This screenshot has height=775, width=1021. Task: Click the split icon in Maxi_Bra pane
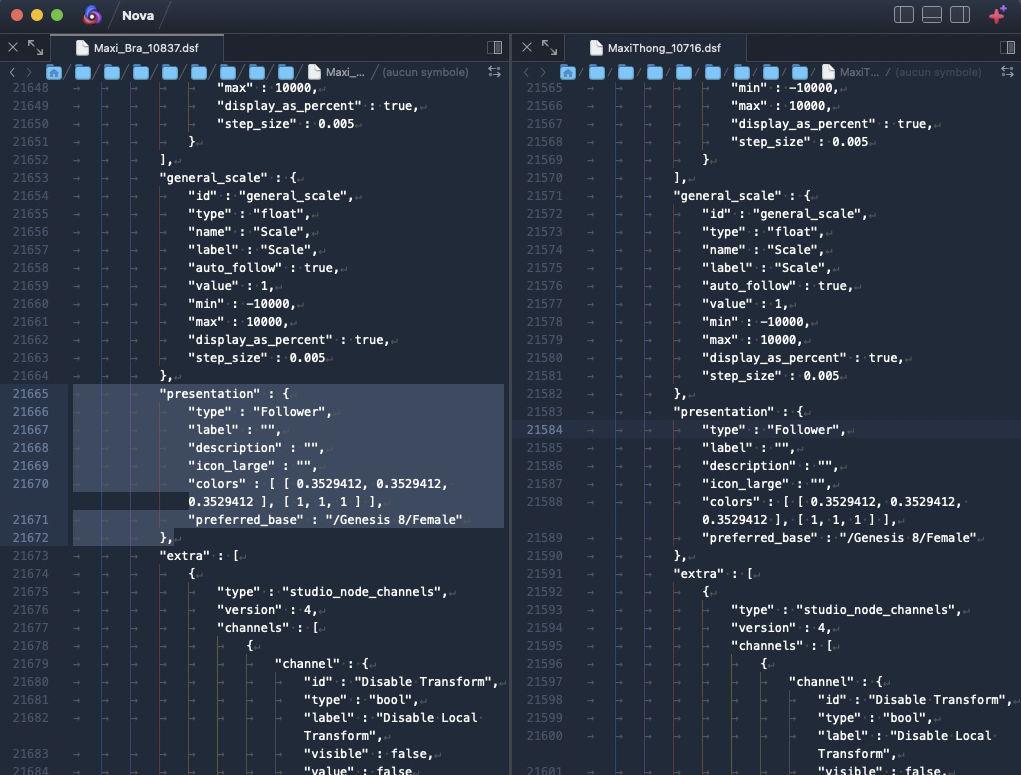point(494,48)
